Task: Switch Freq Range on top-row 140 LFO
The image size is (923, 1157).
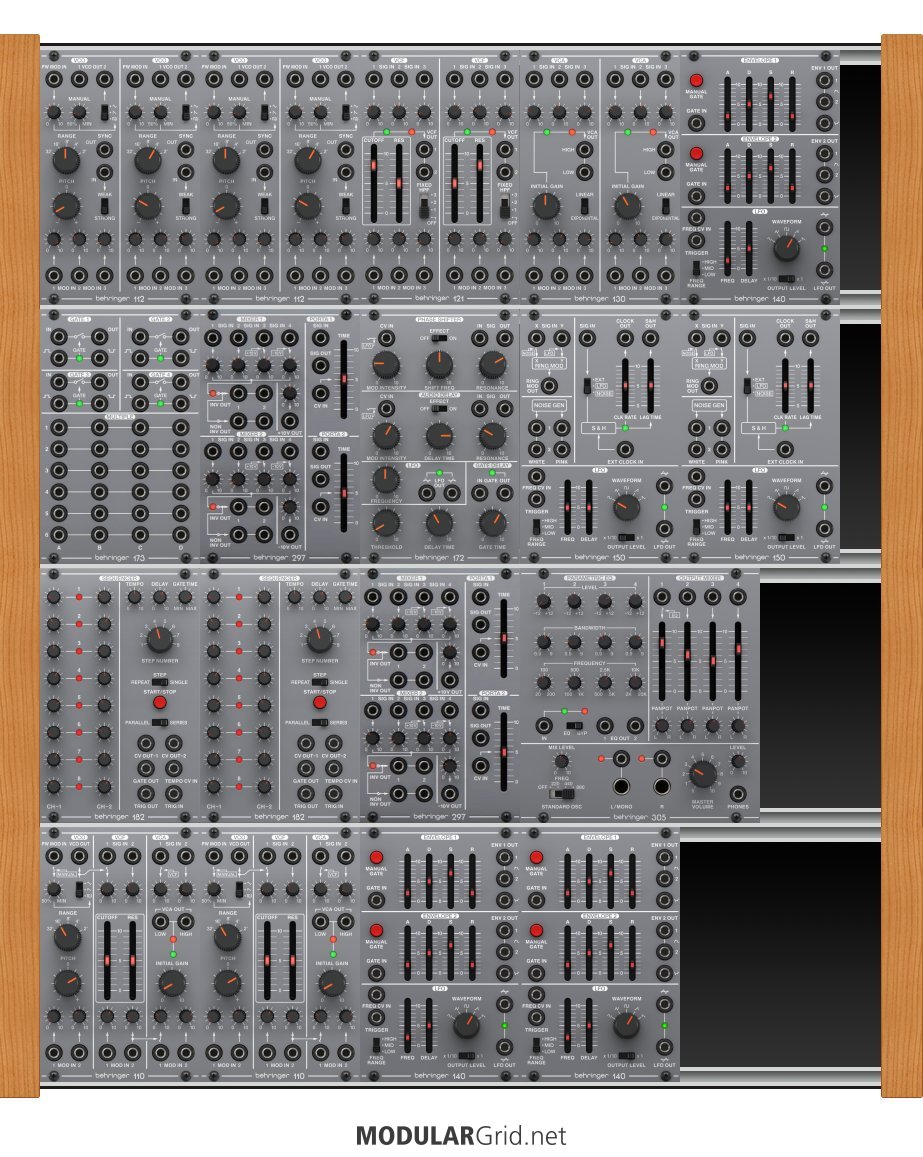Action: click(x=696, y=268)
